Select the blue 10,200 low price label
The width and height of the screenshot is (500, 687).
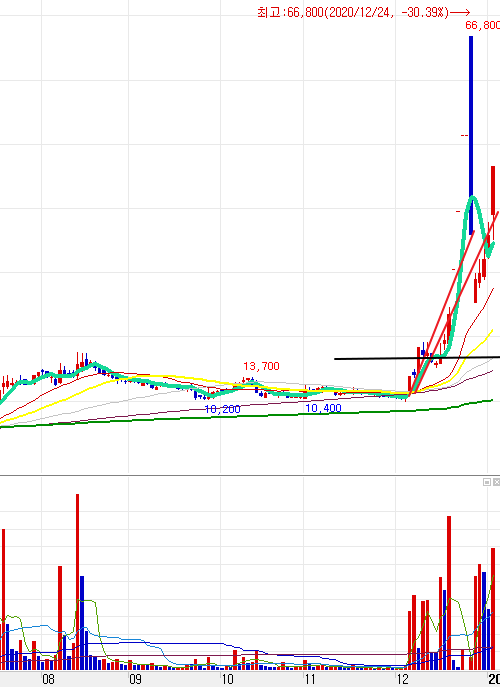click(223, 409)
